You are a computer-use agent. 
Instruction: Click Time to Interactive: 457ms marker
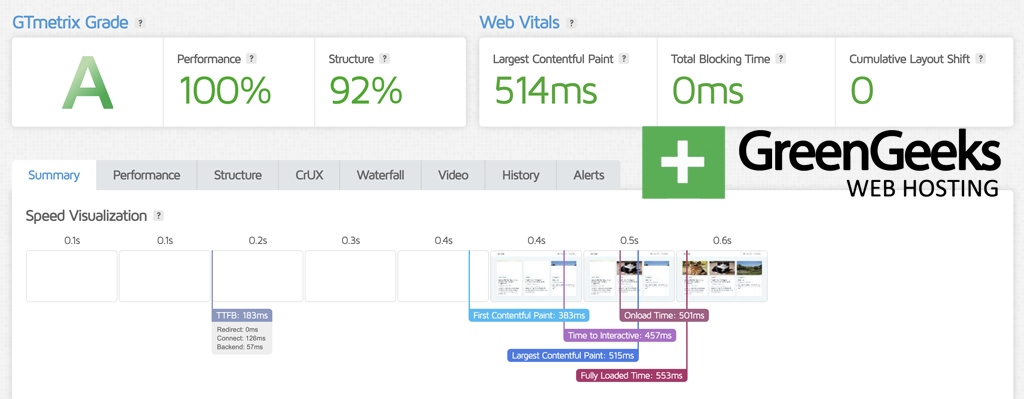[x=620, y=336]
